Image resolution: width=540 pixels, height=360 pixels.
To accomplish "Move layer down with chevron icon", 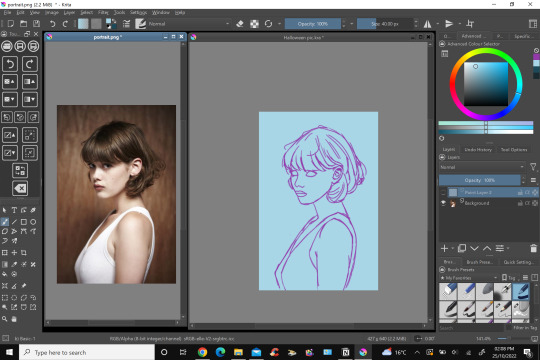I will 474,248.
